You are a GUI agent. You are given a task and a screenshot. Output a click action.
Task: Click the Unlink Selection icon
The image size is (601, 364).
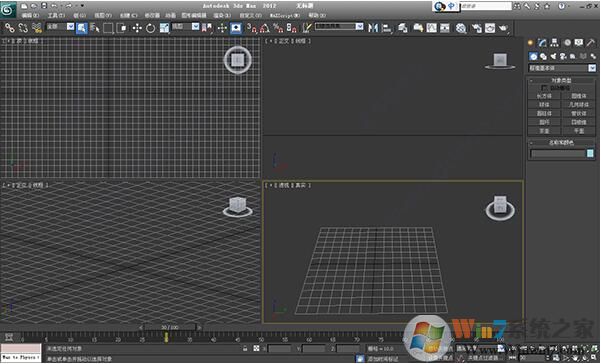click(23, 28)
